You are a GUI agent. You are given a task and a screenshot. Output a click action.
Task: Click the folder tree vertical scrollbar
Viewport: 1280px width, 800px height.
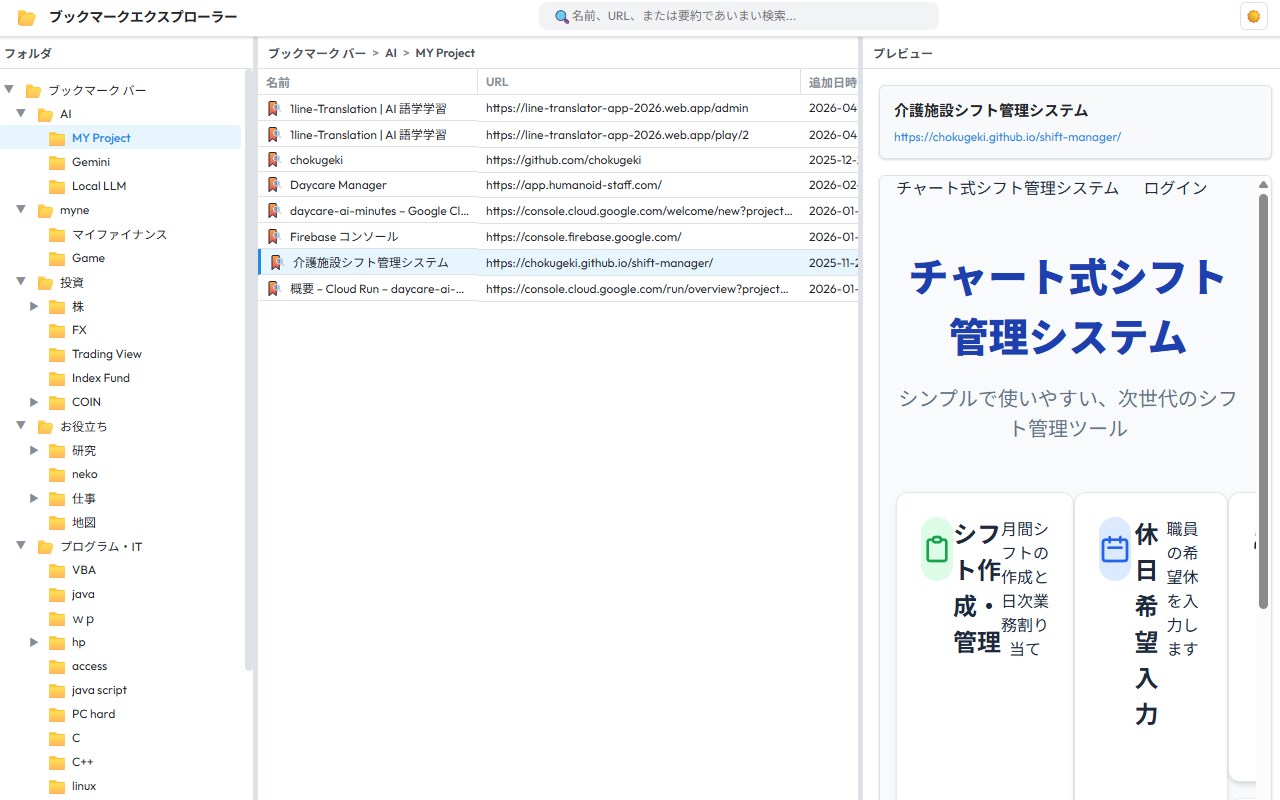point(249,370)
